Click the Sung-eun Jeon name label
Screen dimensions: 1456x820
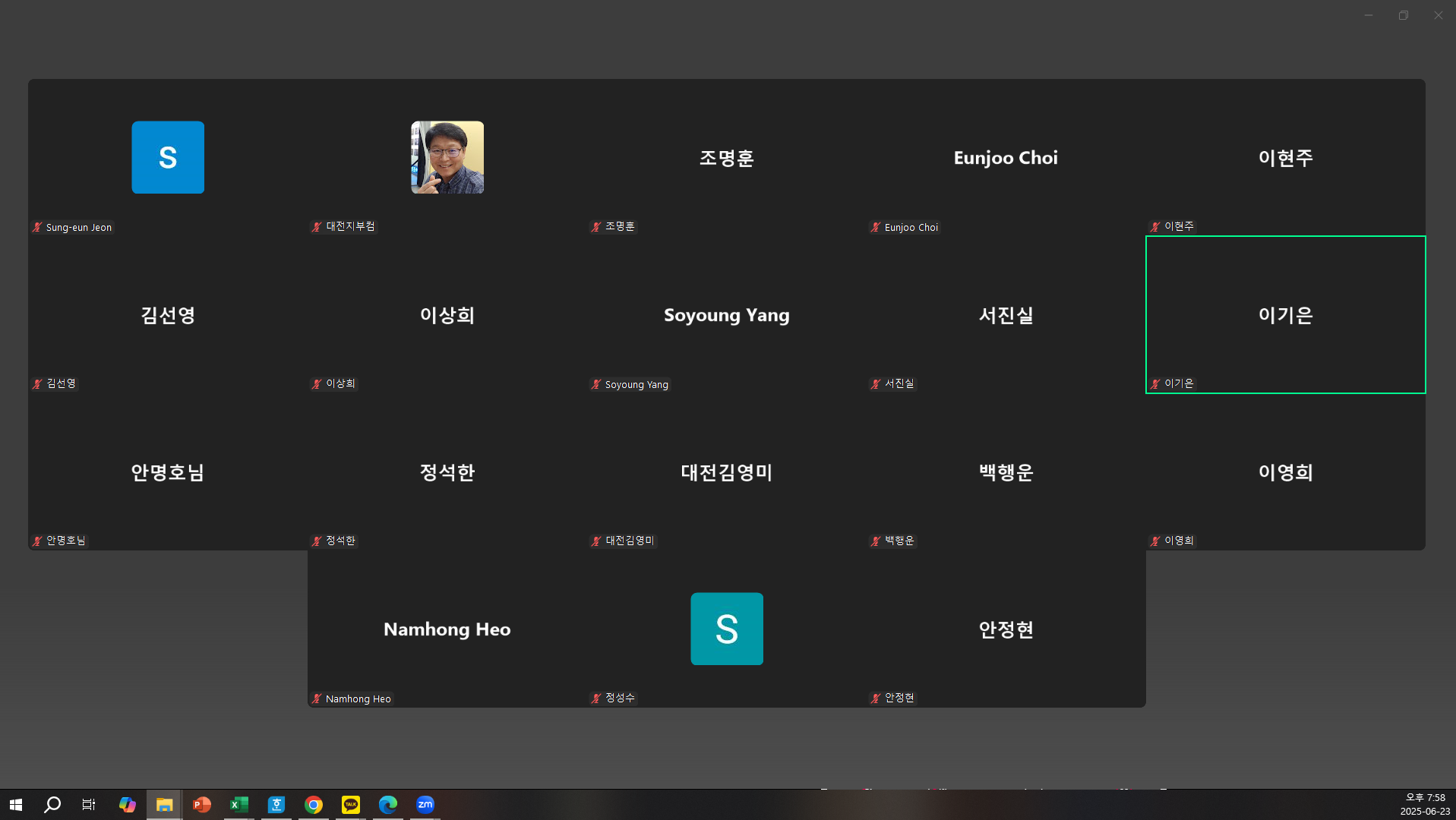tap(79, 227)
